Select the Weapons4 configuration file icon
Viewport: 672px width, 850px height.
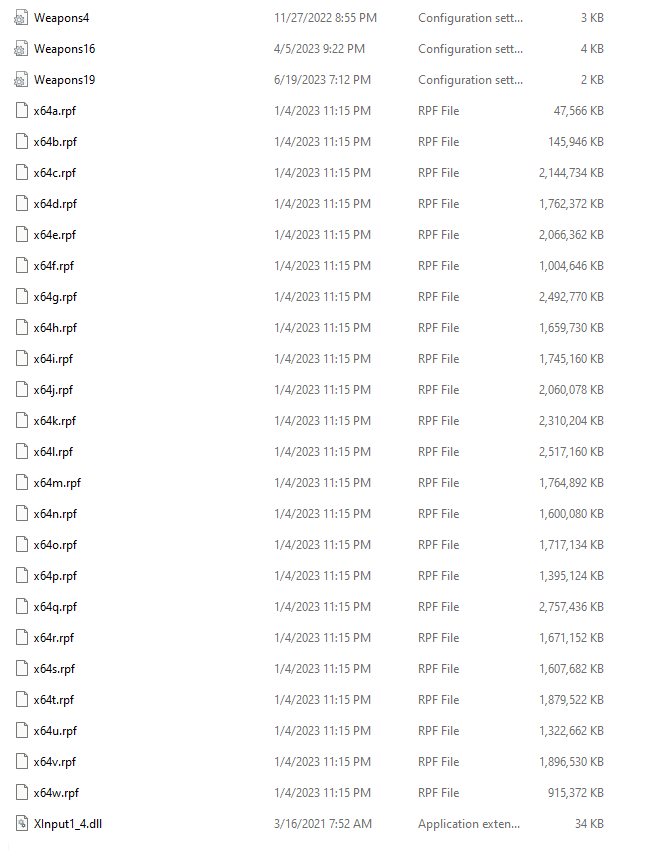tap(21, 18)
